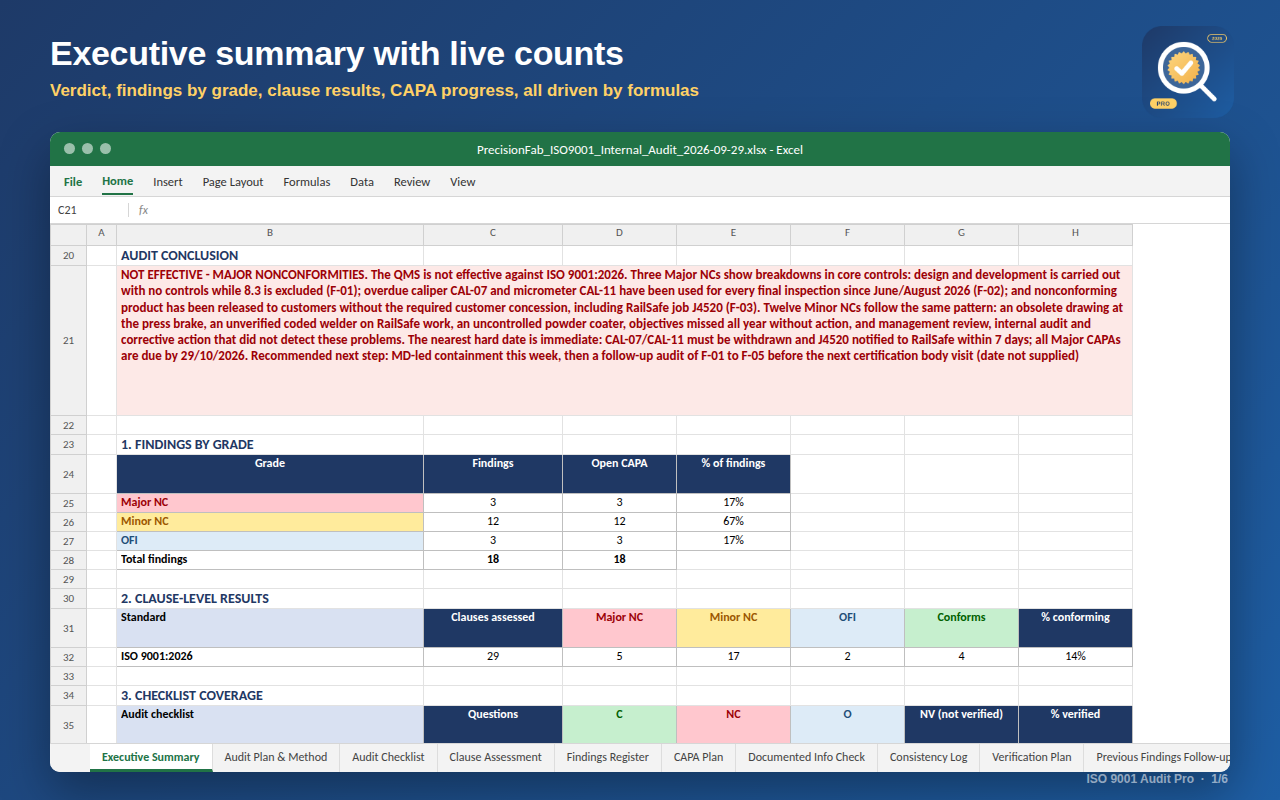The width and height of the screenshot is (1280, 800).
Task: Open the Findings Register sheet
Action: coord(608,757)
